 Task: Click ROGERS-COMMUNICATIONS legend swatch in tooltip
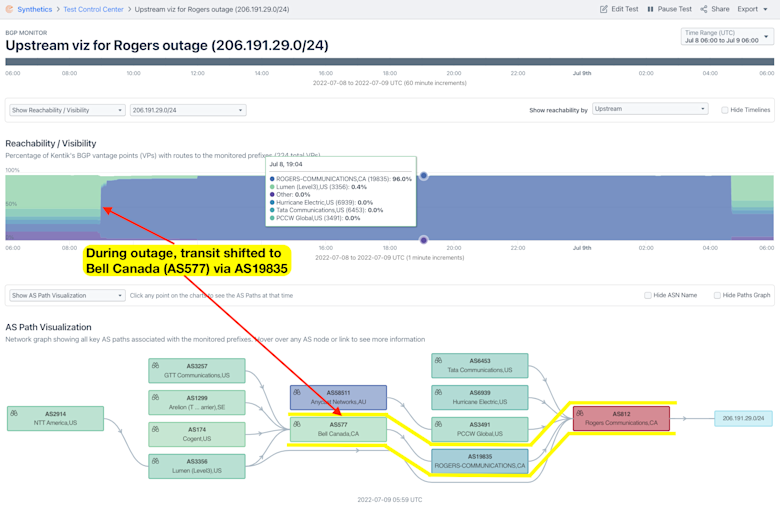coord(272,179)
